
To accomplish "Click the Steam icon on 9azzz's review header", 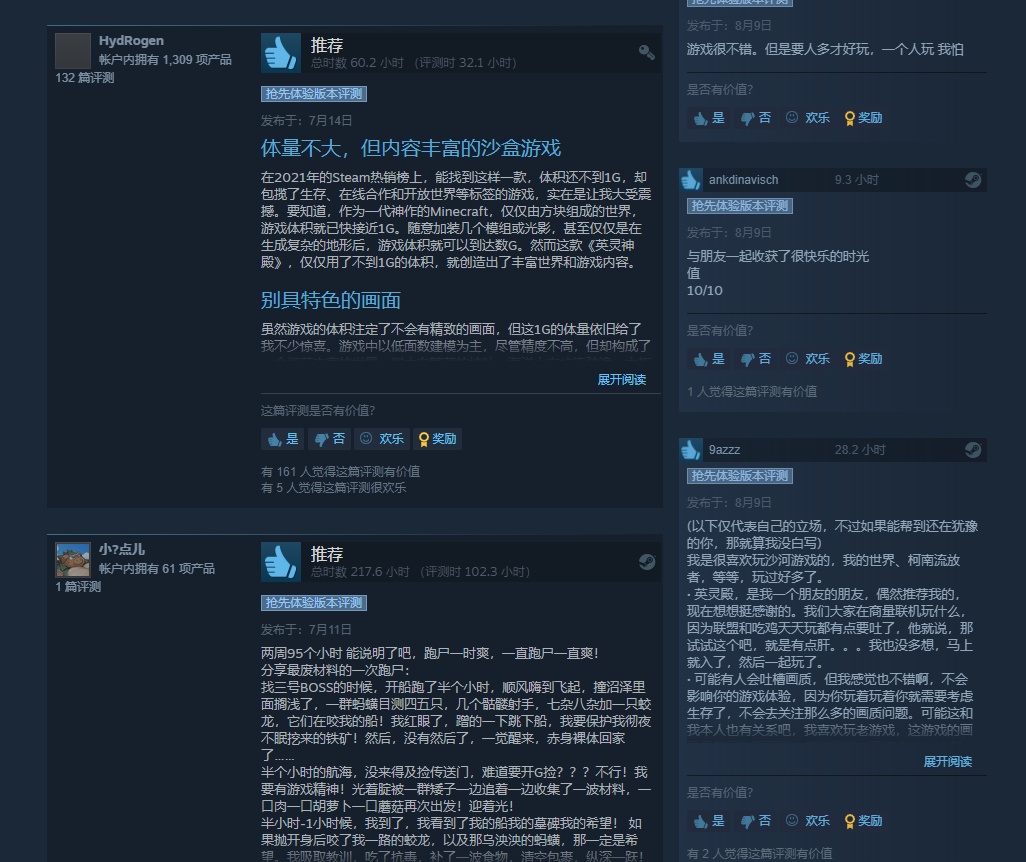I will point(973,450).
